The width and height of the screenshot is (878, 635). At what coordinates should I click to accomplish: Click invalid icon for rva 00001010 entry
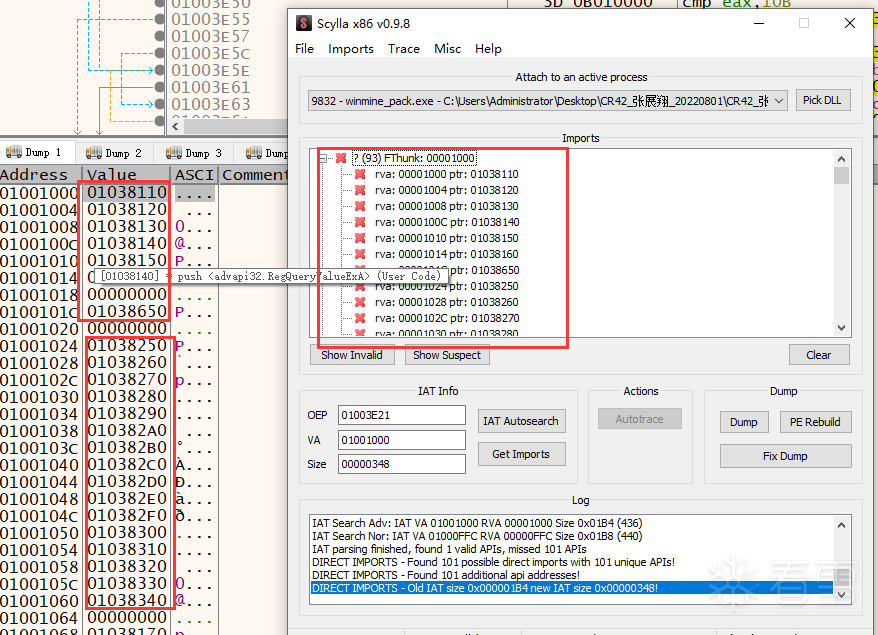(x=360, y=238)
